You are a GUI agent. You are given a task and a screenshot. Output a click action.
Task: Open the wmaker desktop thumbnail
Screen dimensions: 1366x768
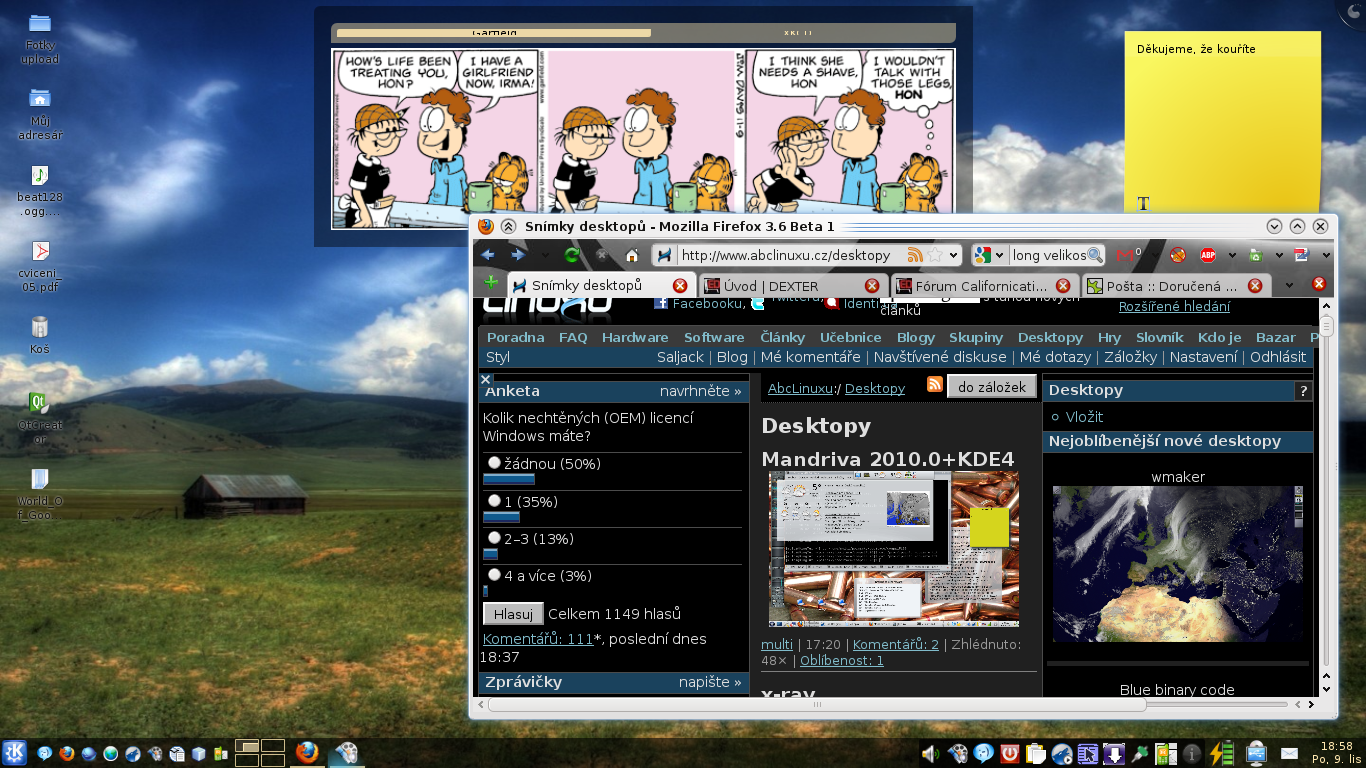pyautogui.click(x=1178, y=564)
